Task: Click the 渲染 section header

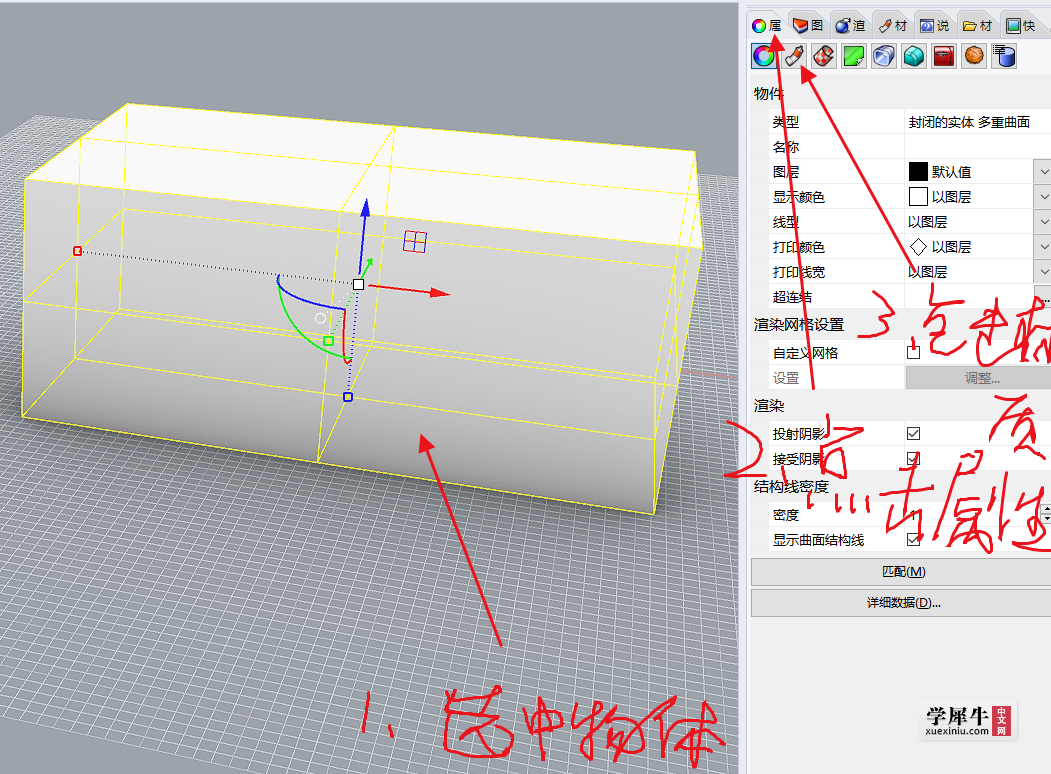Action: (769, 405)
